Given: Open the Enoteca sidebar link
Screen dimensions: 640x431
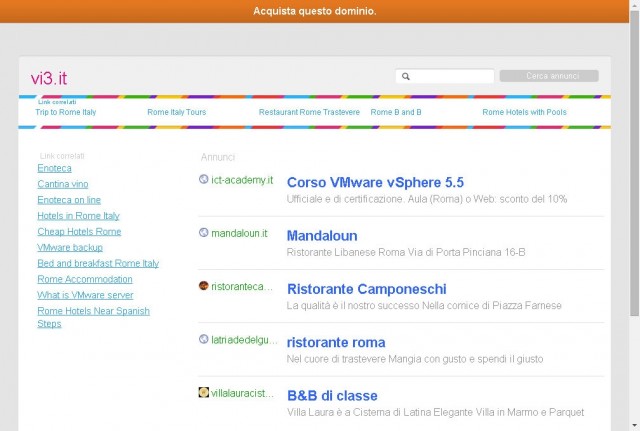Looking at the screenshot, I should click(54, 168).
